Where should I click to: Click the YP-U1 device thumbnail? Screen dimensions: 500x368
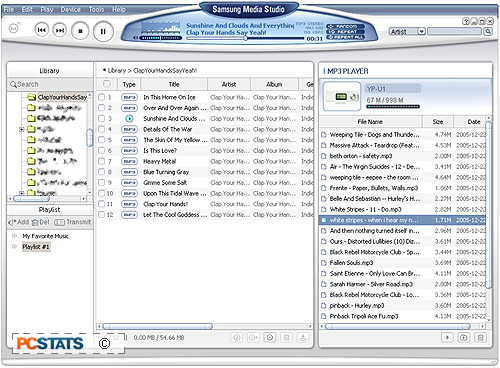(x=342, y=96)
